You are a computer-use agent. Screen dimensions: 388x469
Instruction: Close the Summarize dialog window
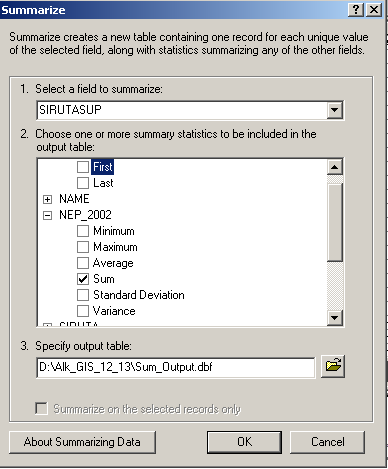coord(374,10)
